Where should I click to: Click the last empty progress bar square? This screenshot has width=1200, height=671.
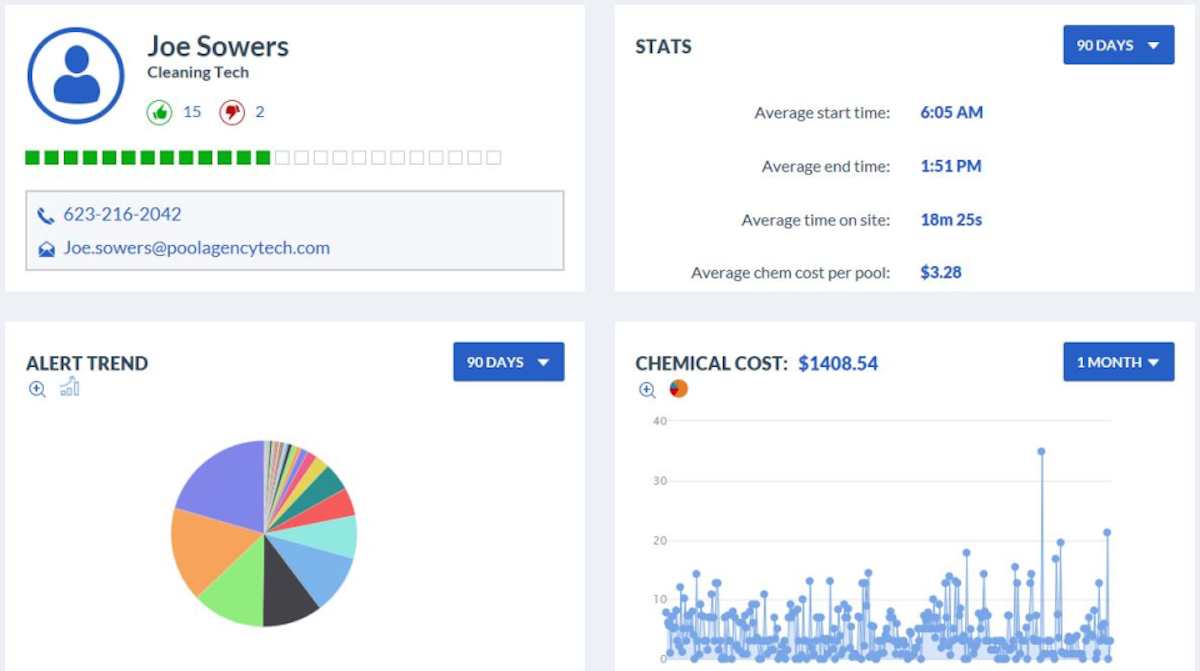point(494,157)
